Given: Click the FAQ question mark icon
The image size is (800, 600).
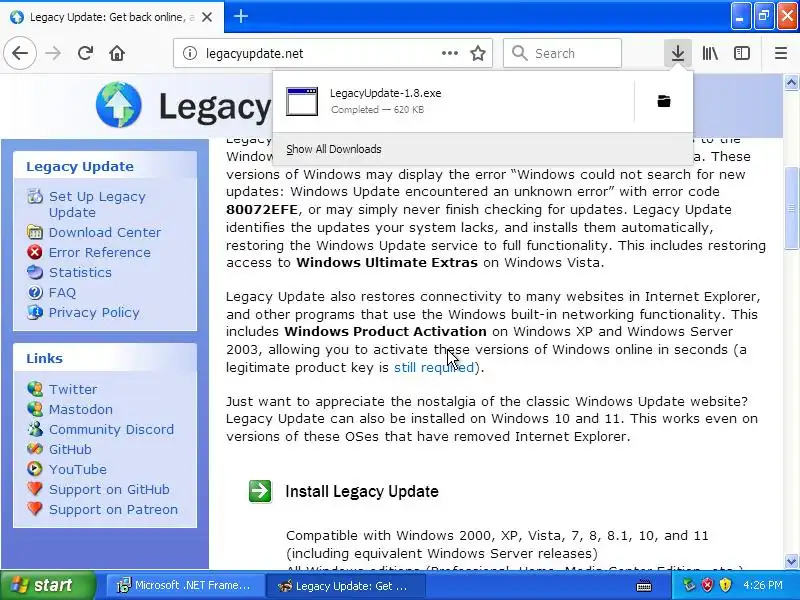Looking at the screenshot, I should click(35, 292).
